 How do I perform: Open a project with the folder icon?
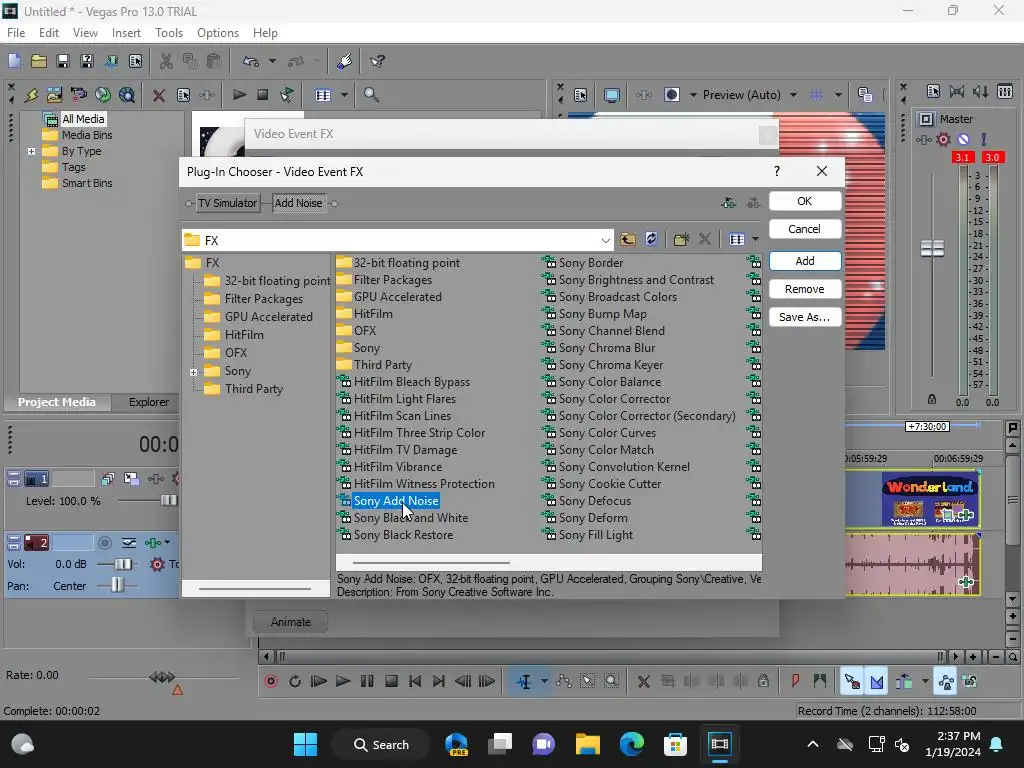[39, 61]
